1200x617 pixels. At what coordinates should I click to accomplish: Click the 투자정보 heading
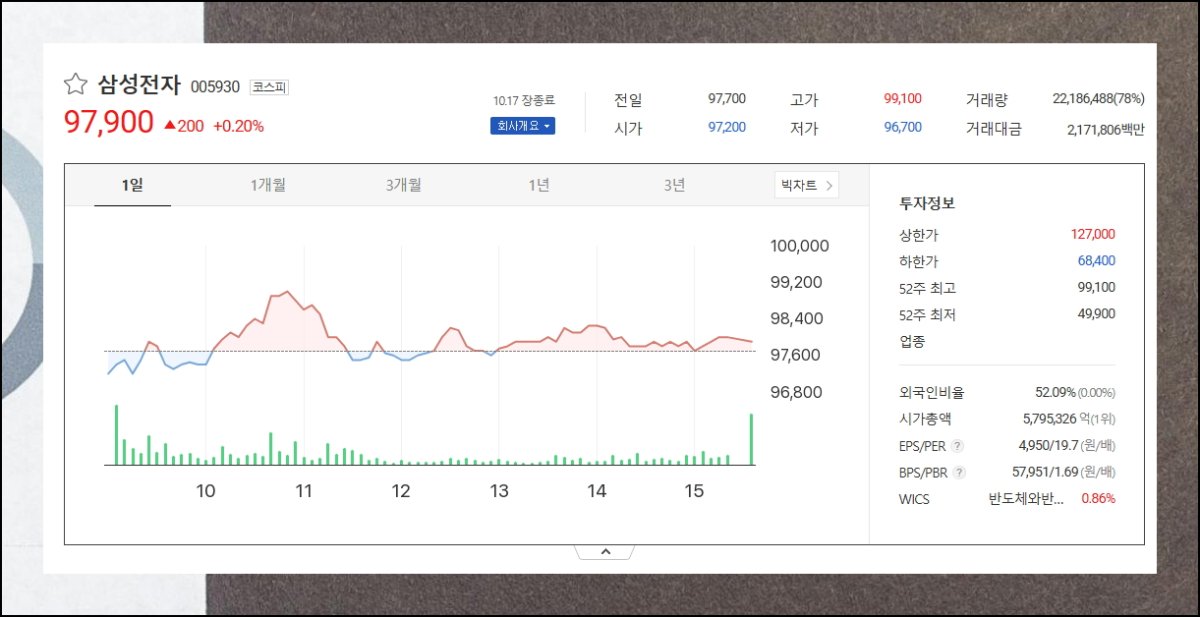point(927,203)
